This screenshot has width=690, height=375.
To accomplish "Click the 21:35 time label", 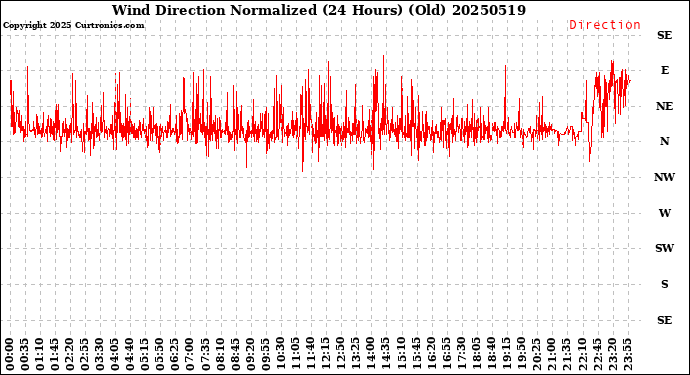I will [x=566, y=355].
